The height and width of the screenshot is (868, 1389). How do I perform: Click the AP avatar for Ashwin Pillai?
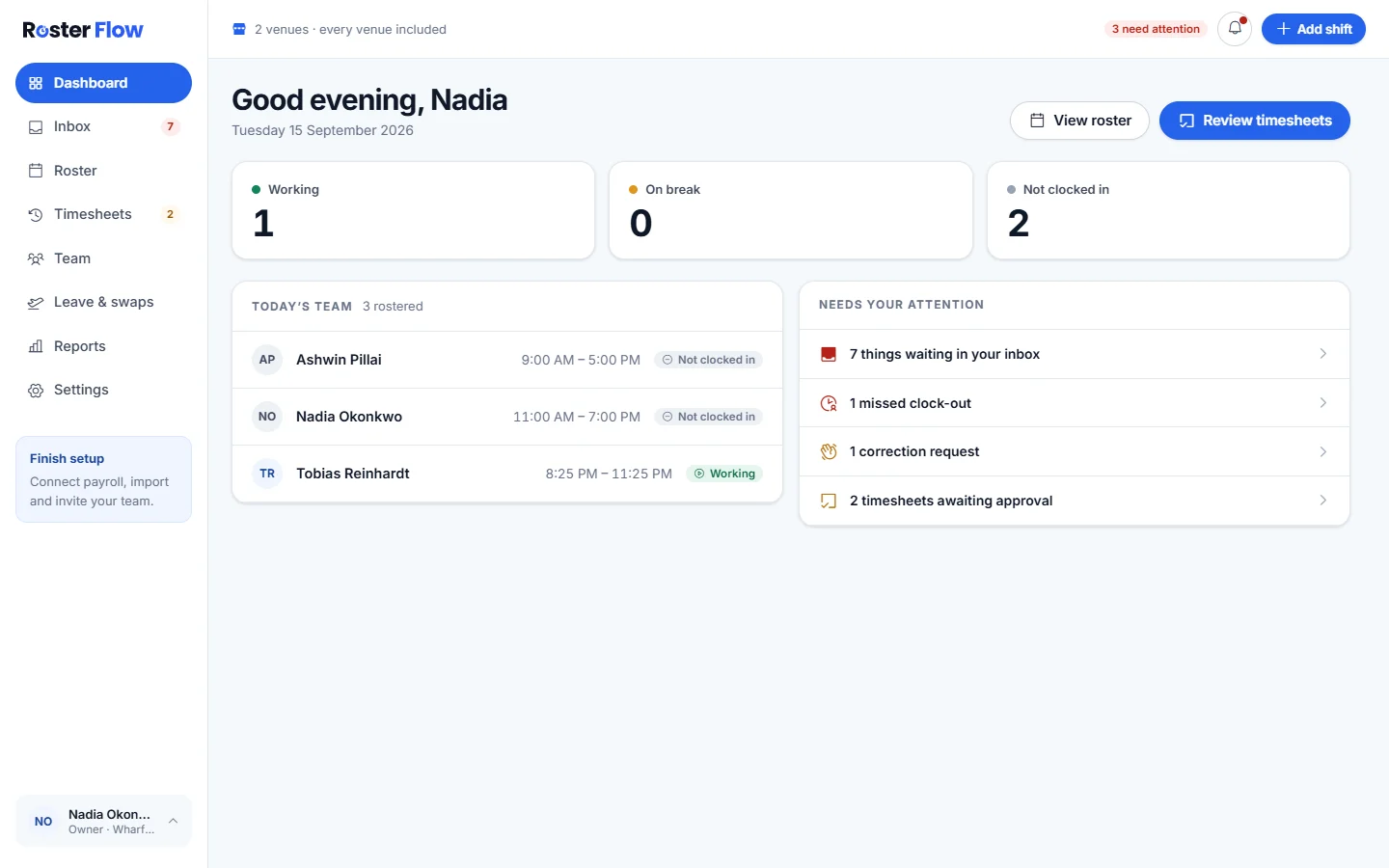[267, 360]
